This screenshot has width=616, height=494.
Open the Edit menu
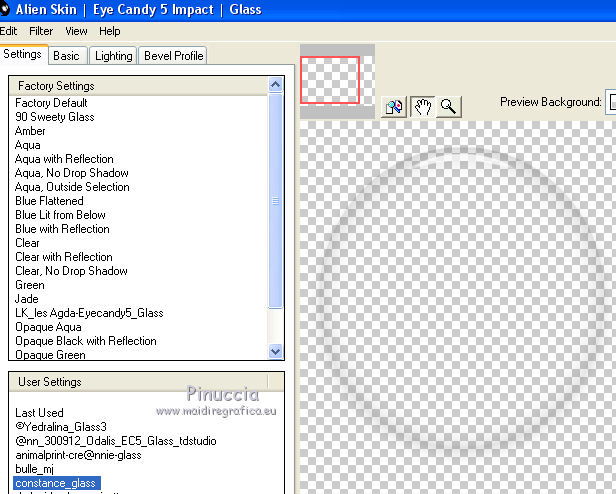tap(8, 31)
